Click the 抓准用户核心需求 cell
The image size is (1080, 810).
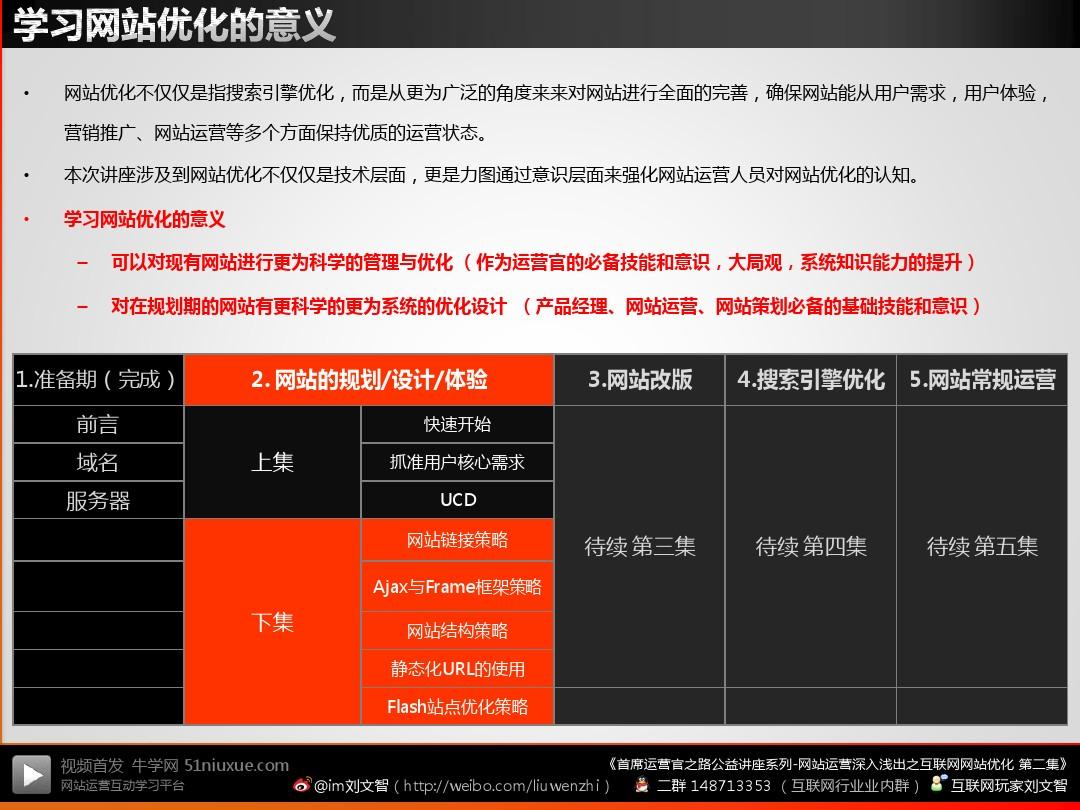(x=457, y=462)
